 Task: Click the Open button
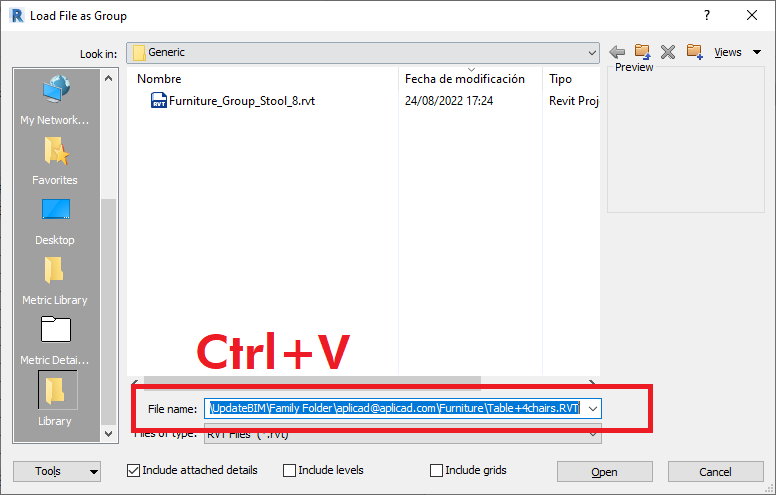coord(604,472)
